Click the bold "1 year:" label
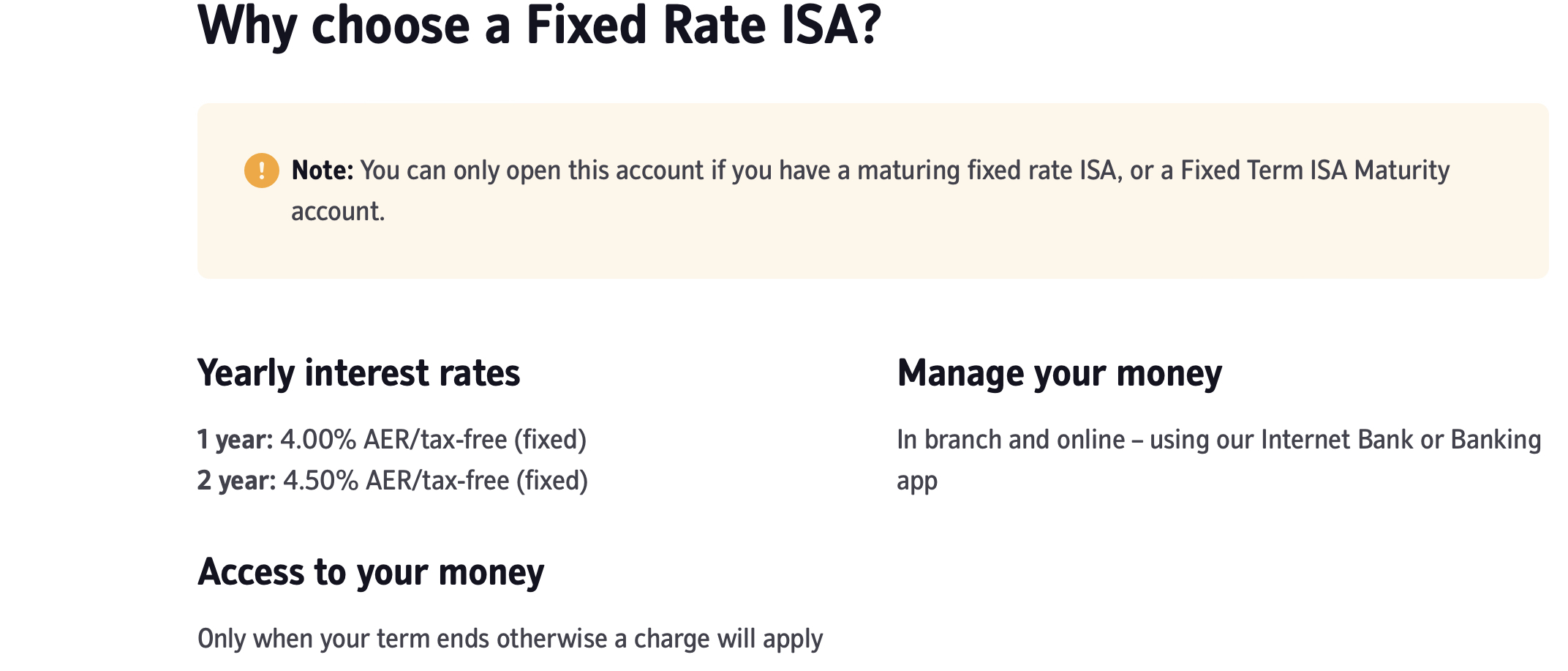 [235, 440]
